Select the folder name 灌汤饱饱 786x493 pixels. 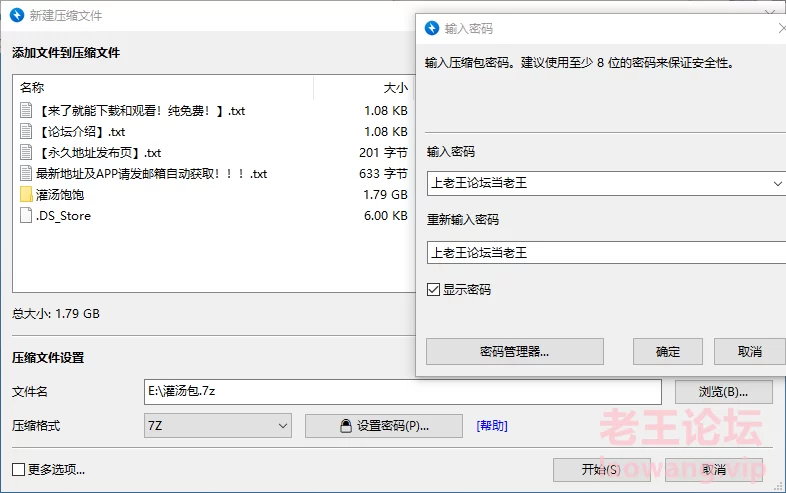(60, 195)
